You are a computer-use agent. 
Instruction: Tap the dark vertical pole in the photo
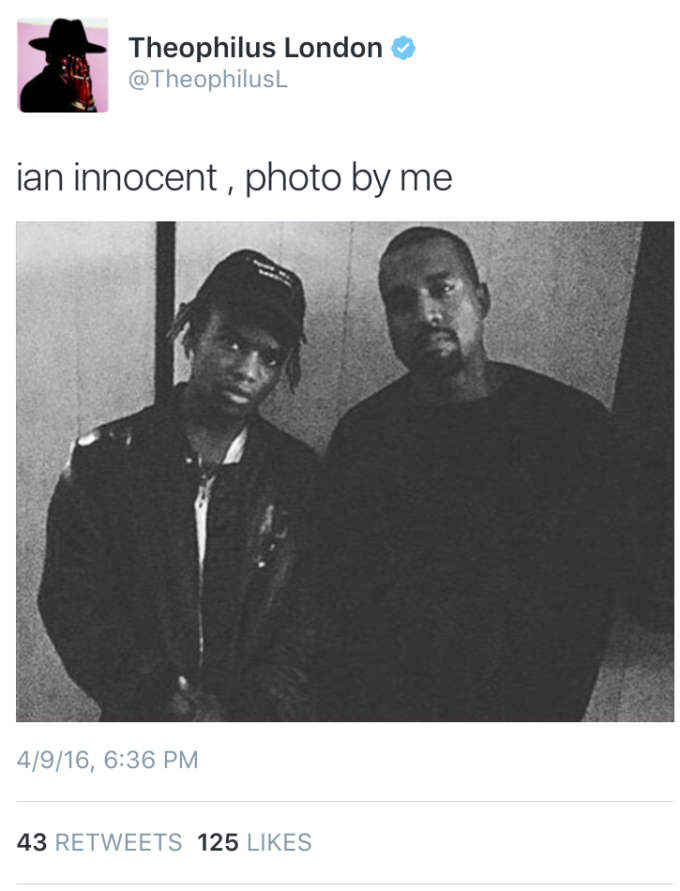coord(165,307)
